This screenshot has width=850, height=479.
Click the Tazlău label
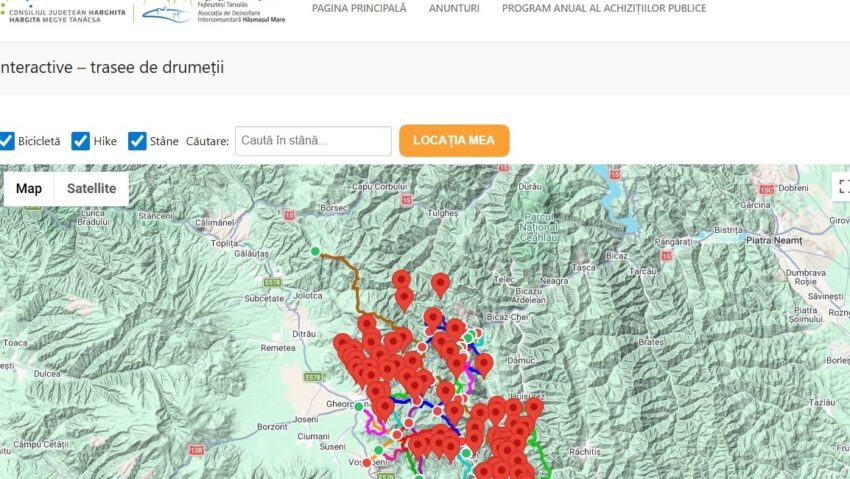822,403
